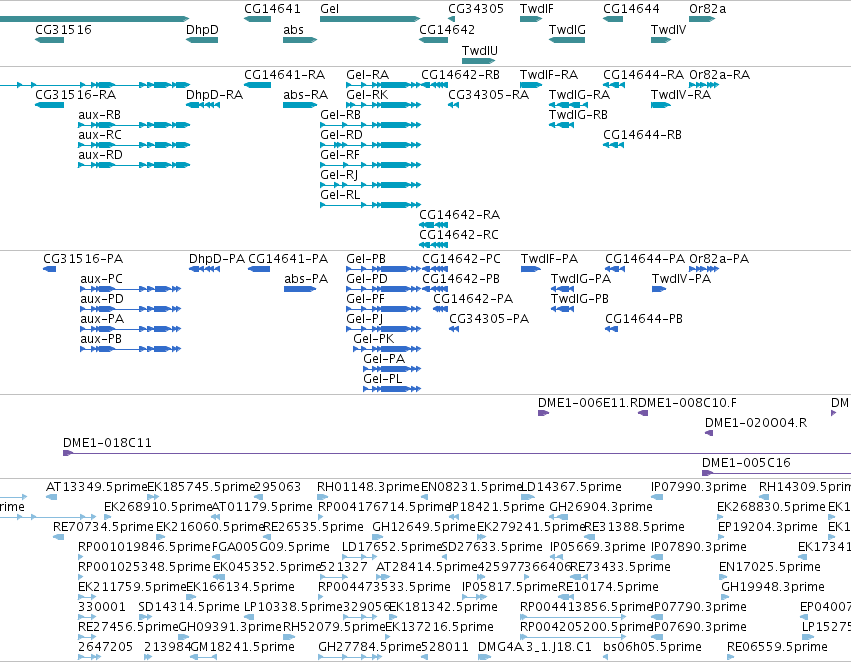Image resolution: width=851 pixels, height=662 pixels.
Task: Click the DME1-018C11 BAC label
Action: (107, 443)
